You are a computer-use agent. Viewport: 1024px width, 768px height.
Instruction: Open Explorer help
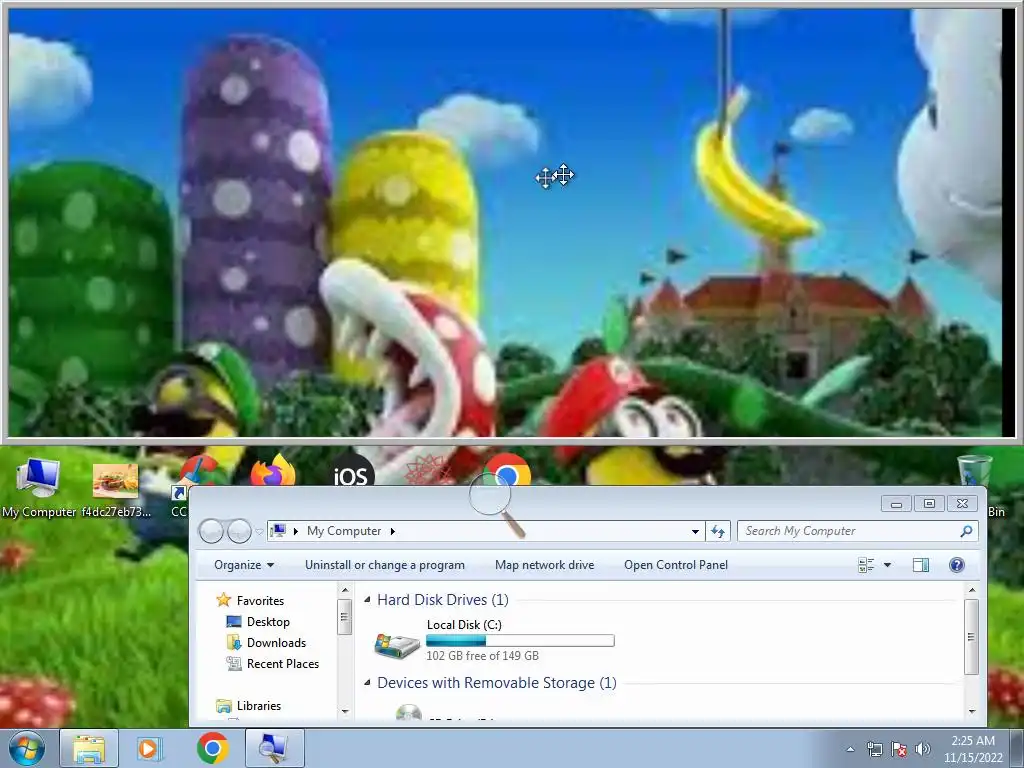click(x=956, y=565)
